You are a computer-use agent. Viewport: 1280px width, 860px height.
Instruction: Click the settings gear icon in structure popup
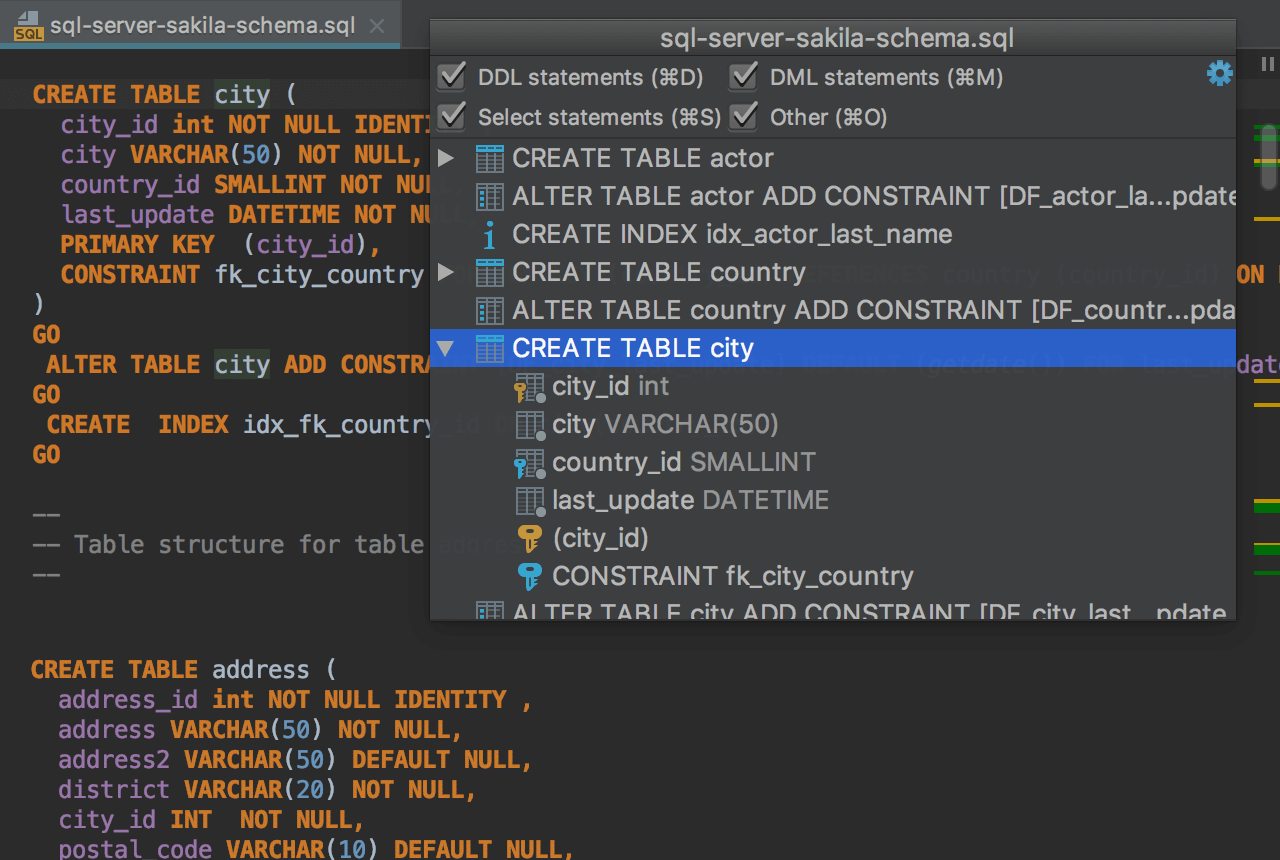tap(1219, 74)
